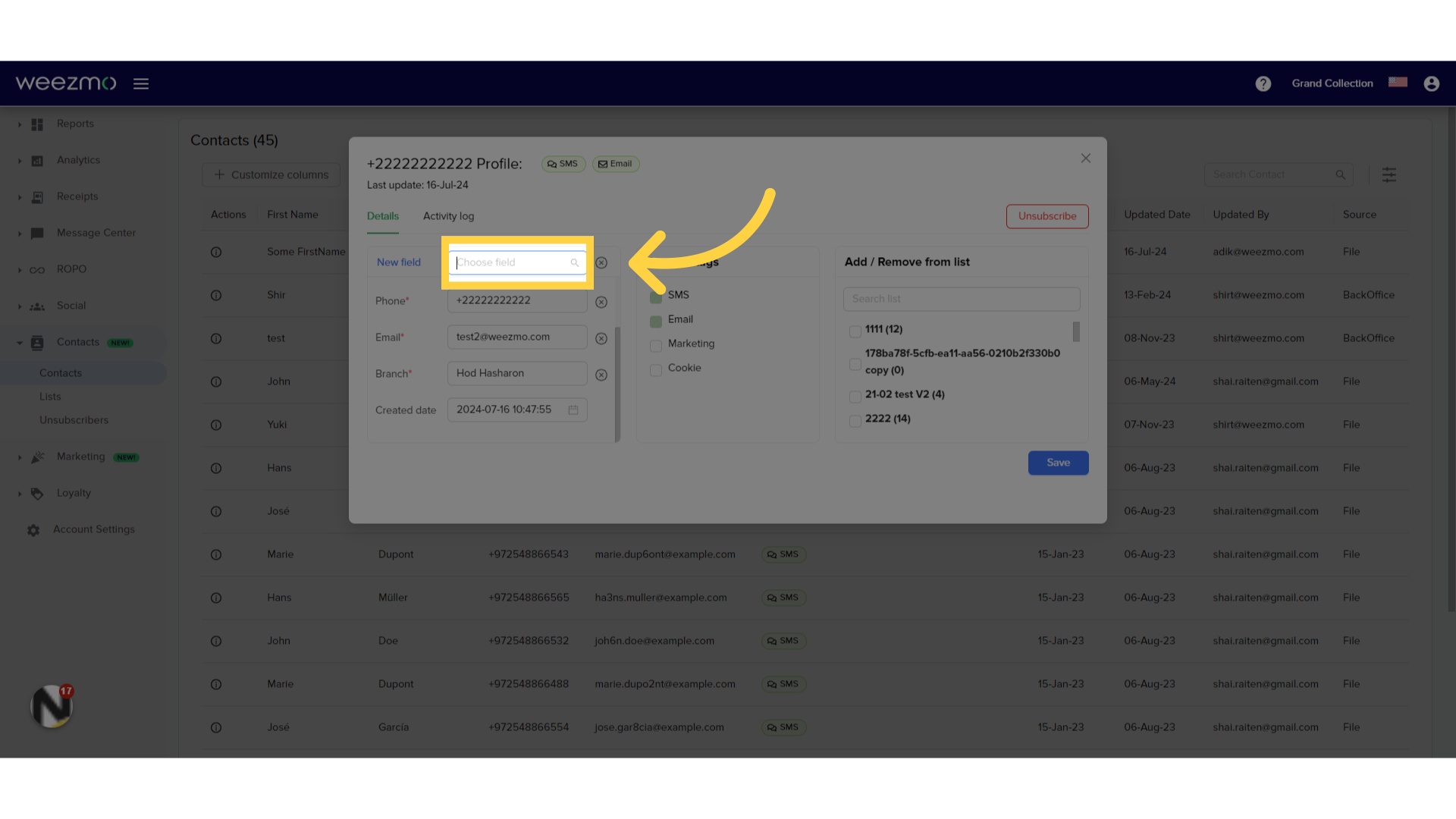This screenshot has width=1456, height=819.
Task: Click the ROPO infinity icon
Action: pos(37,270)
